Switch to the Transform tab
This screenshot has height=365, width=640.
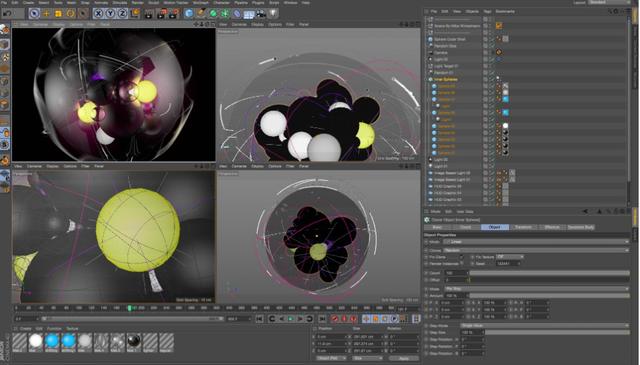tap(523, 227)
